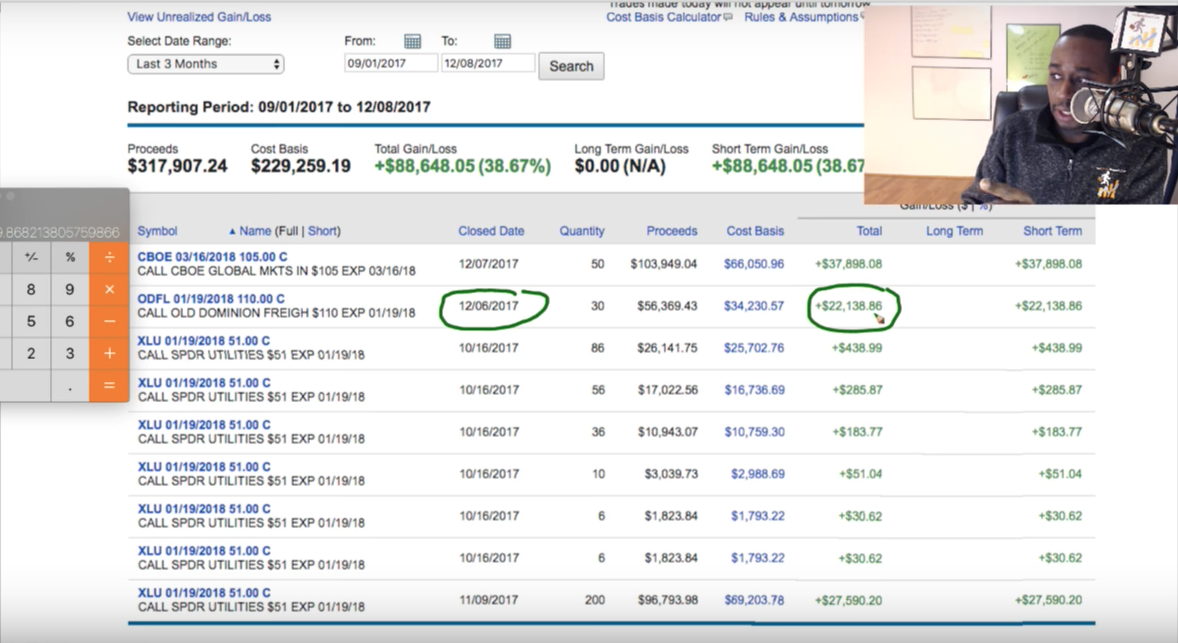Screen dimensions: 1178x643
Task: Click the calculator 3 key
Action: 70,353
